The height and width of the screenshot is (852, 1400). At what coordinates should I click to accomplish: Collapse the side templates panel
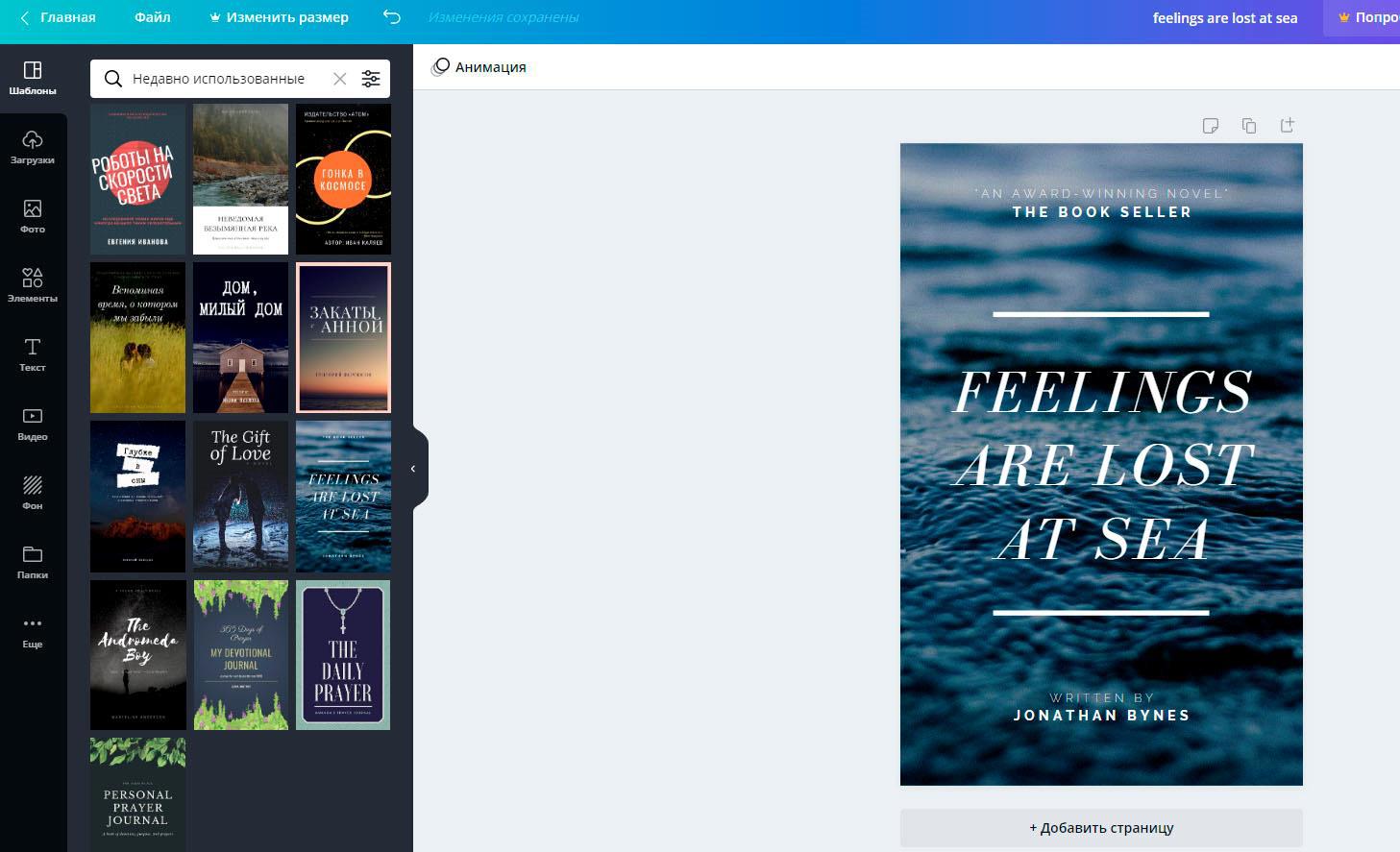coord(414,469)
